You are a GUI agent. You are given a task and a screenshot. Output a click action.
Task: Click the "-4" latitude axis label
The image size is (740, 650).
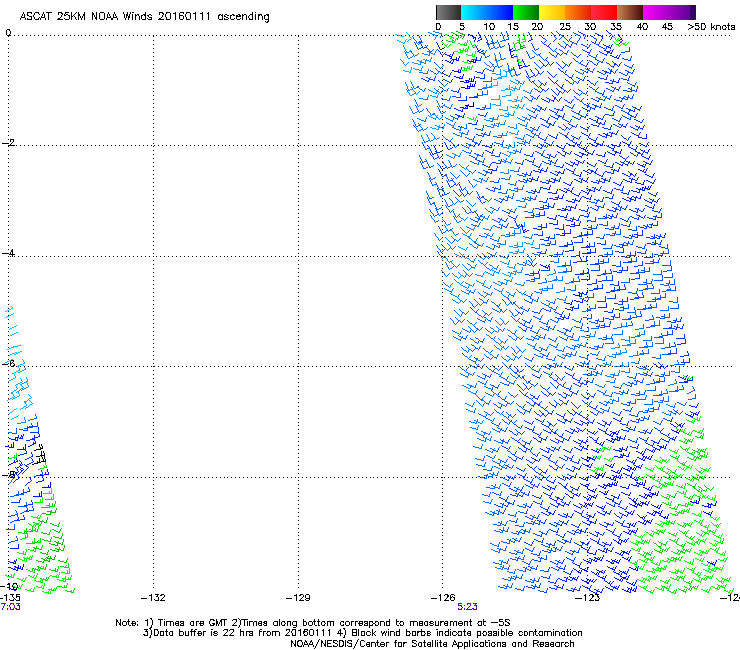pos(8,253)
